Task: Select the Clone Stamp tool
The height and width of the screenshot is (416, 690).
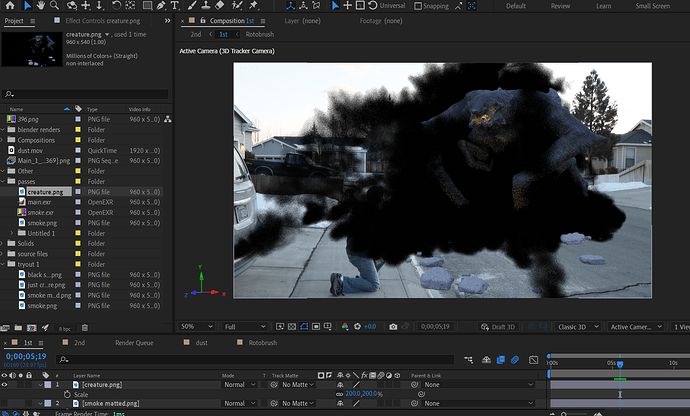Action: tap(206, 5)
